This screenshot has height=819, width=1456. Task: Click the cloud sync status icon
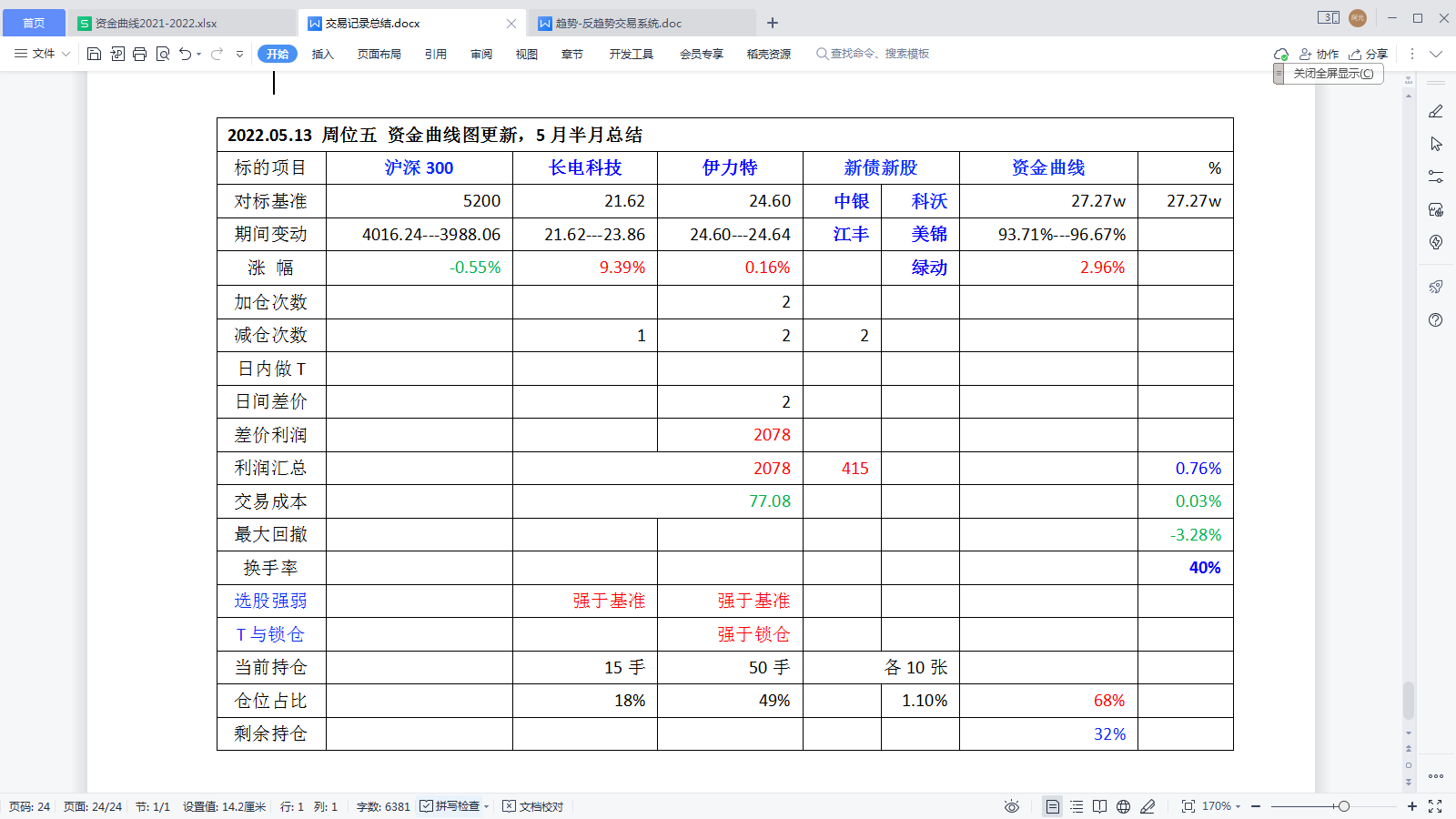1281,54
